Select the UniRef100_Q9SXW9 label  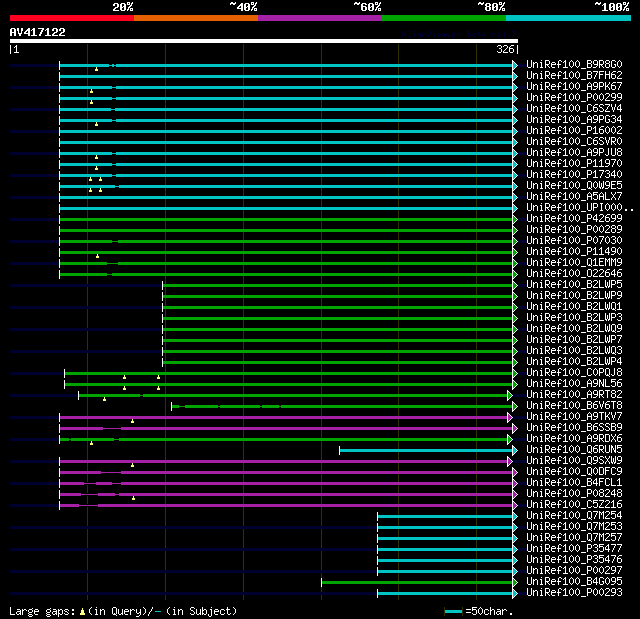pyautogui.click(x=574, y=461)
